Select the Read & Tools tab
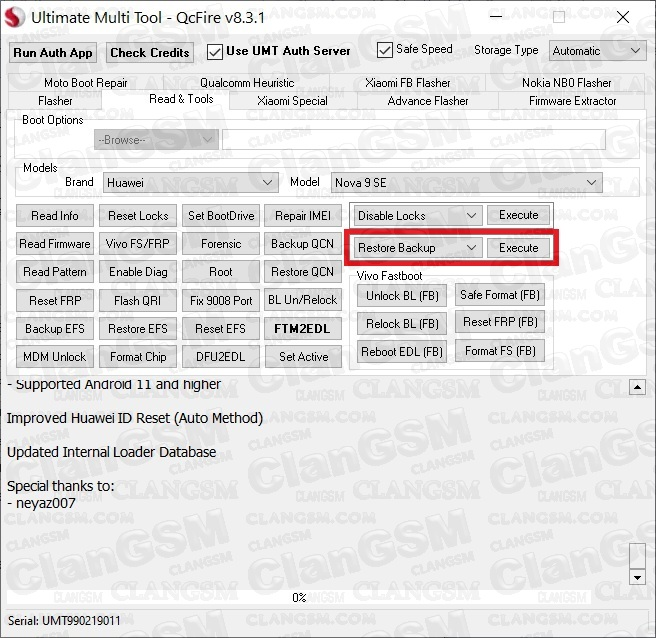This screenshot has width=656, height=638. tap(181, 99)
